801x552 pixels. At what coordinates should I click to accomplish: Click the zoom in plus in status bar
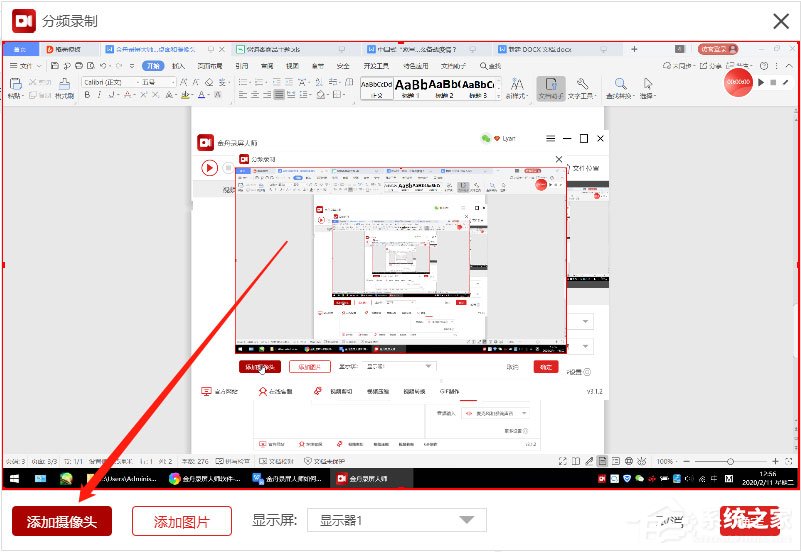click(775, 461)
